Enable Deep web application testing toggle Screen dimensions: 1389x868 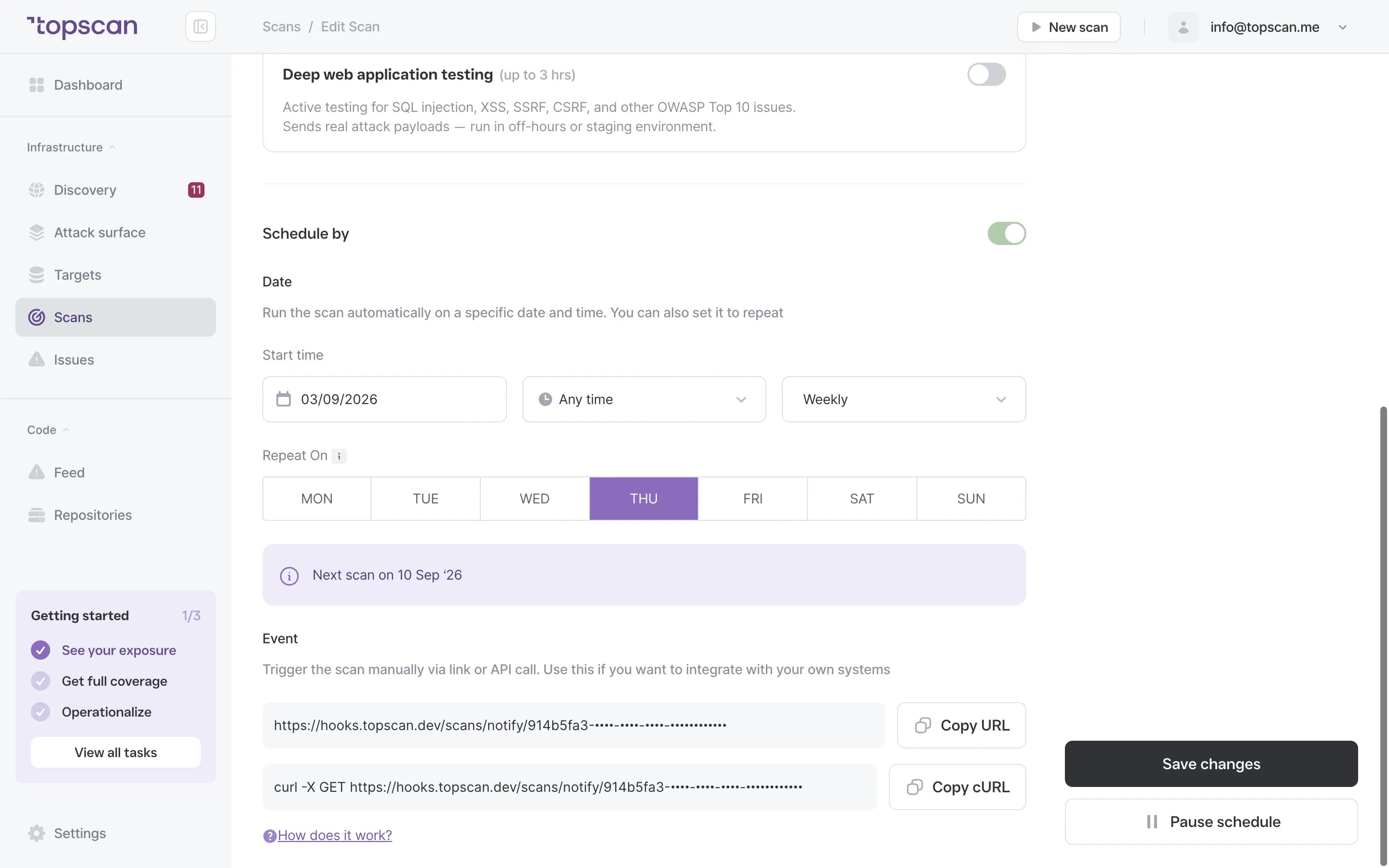click(986, 75)
